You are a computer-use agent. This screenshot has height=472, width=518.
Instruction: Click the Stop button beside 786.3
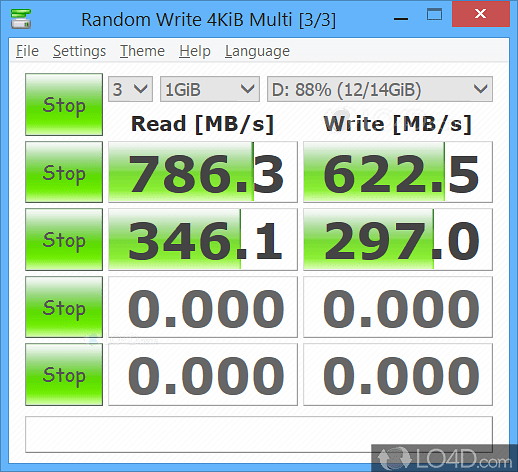tap(64, 172)
